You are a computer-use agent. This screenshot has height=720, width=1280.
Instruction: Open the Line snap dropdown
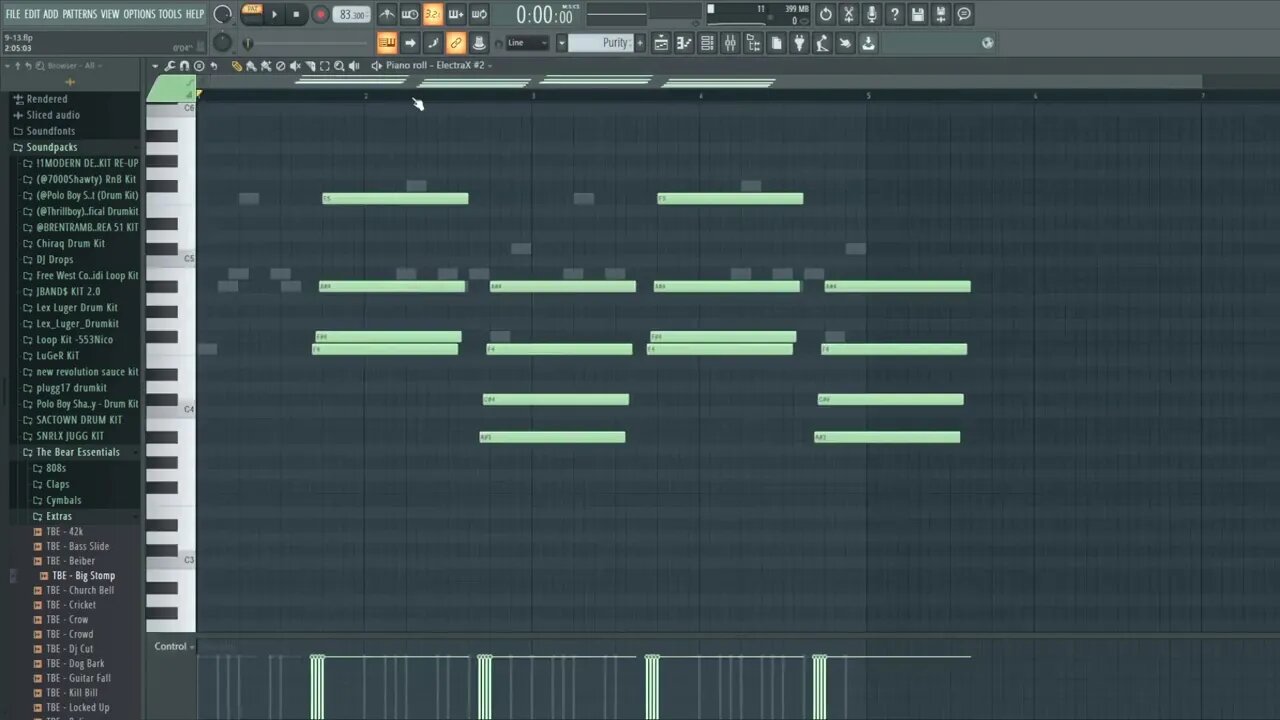pyautogui.click(x=528, y=43)
